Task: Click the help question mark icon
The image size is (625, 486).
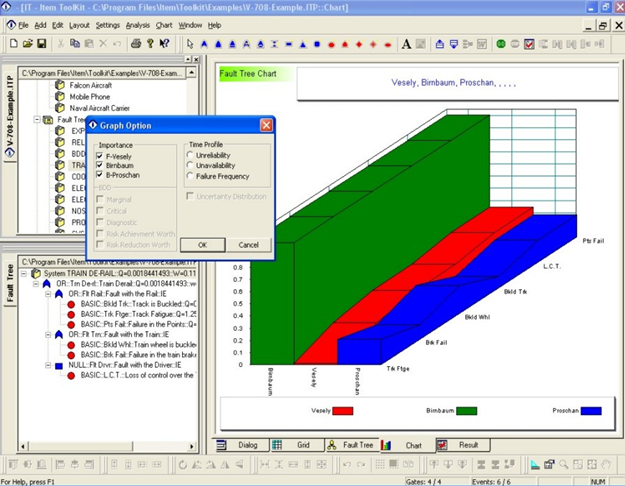Action: pos(150,44)
